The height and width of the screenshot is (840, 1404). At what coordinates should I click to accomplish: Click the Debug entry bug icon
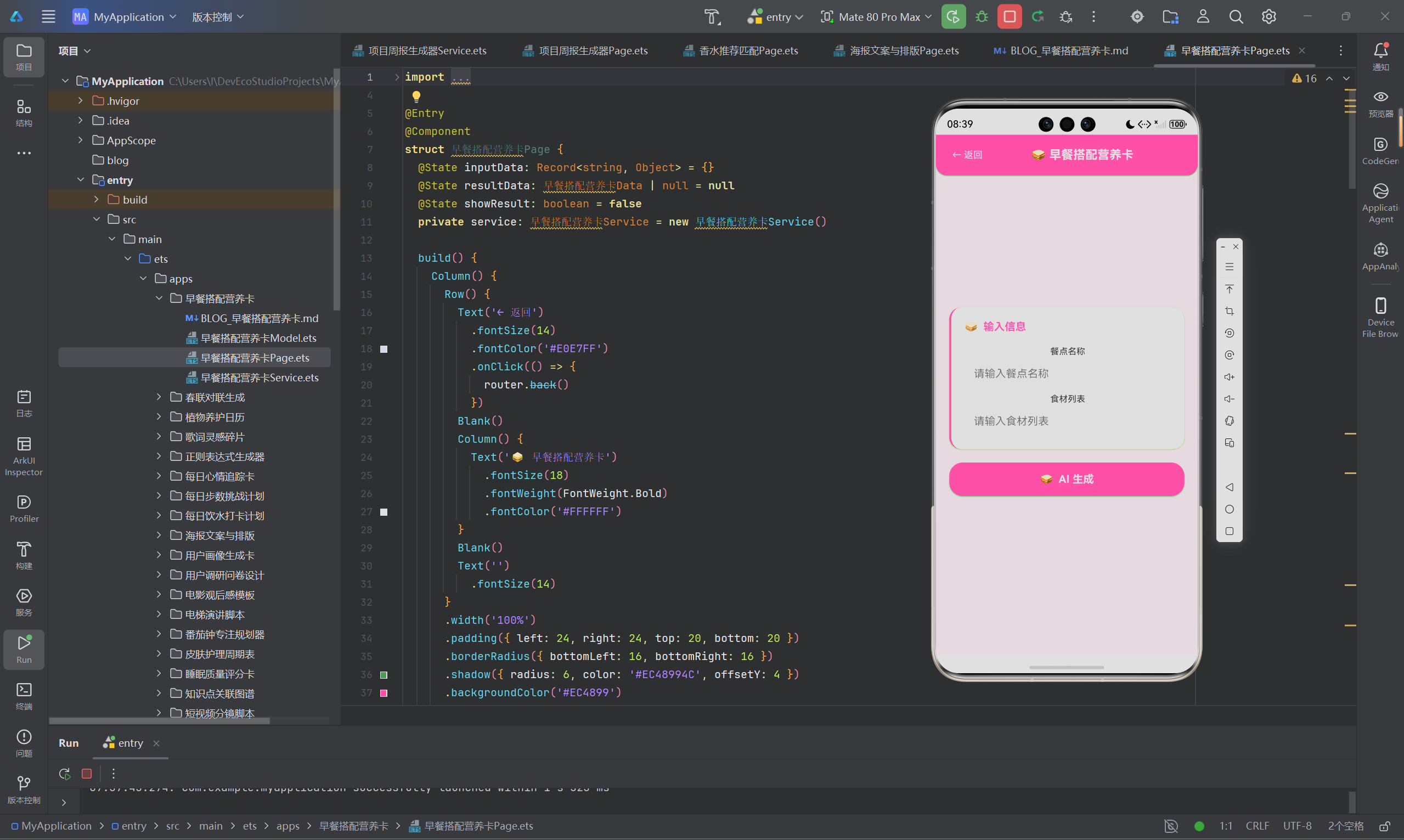click(982, 16)
